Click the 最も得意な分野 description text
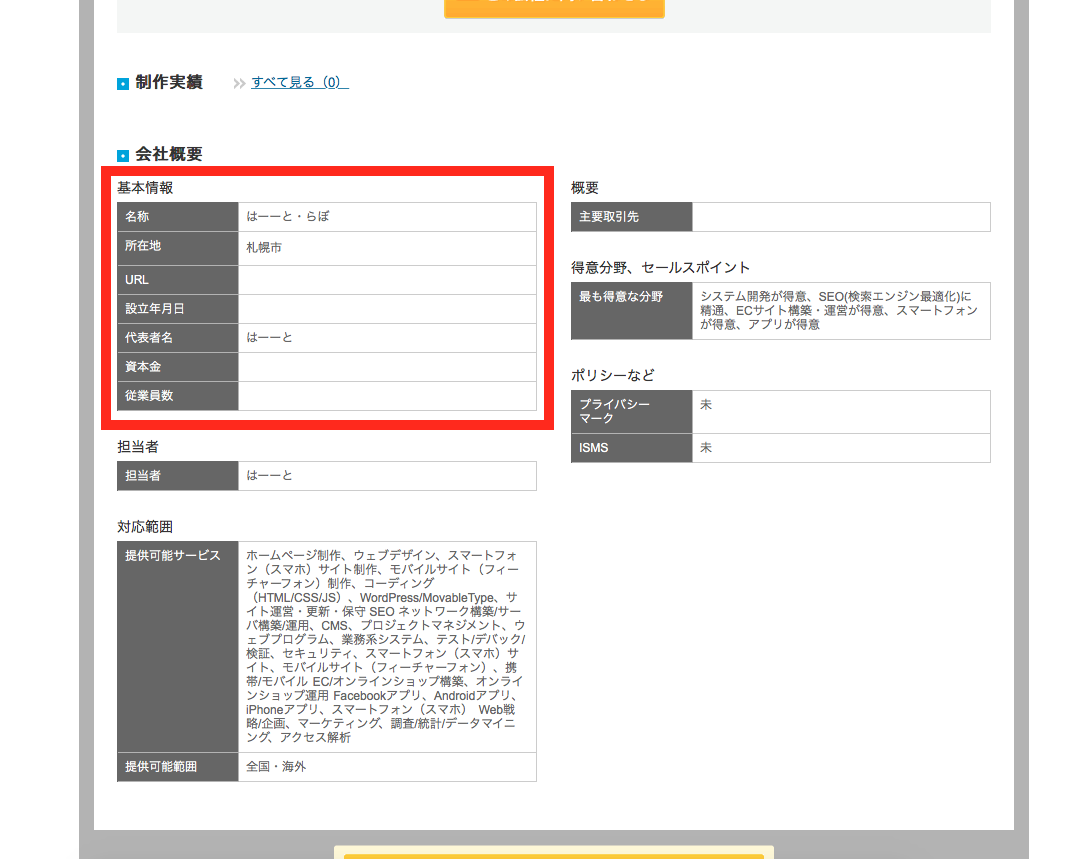This screenshot has width=1076, height=859. coord(838,310)
